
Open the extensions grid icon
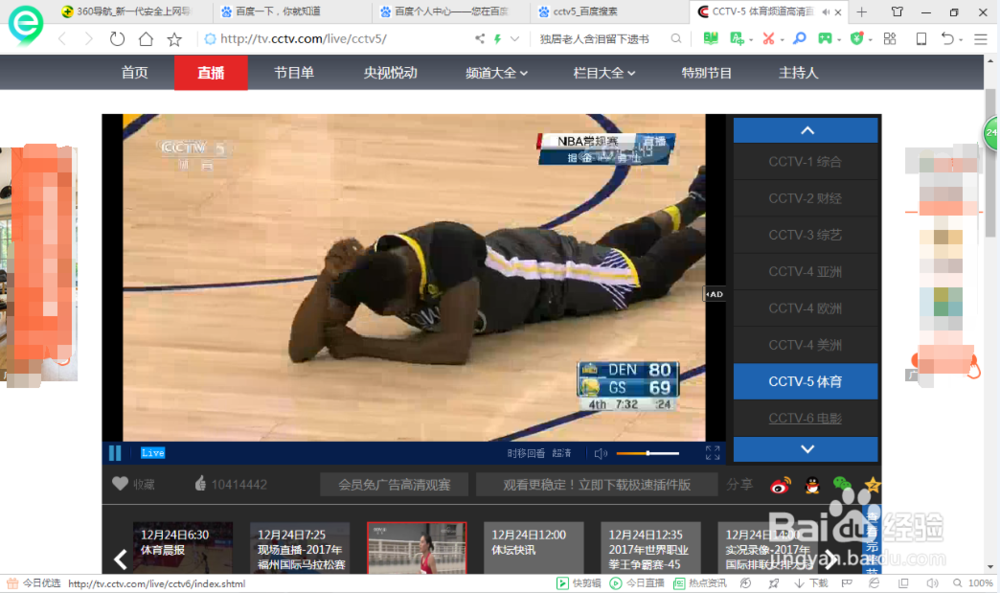point(890,39)
